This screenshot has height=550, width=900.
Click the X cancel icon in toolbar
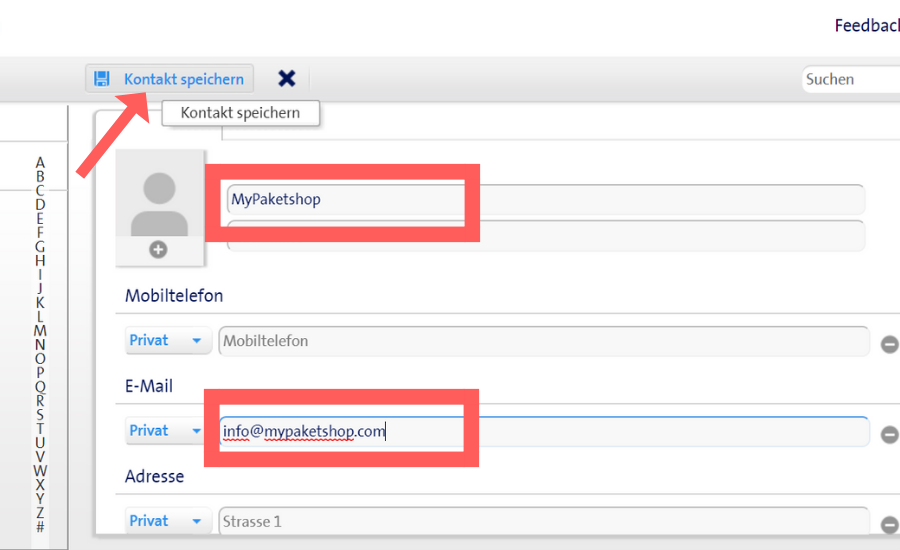click(x=287, y=78)
